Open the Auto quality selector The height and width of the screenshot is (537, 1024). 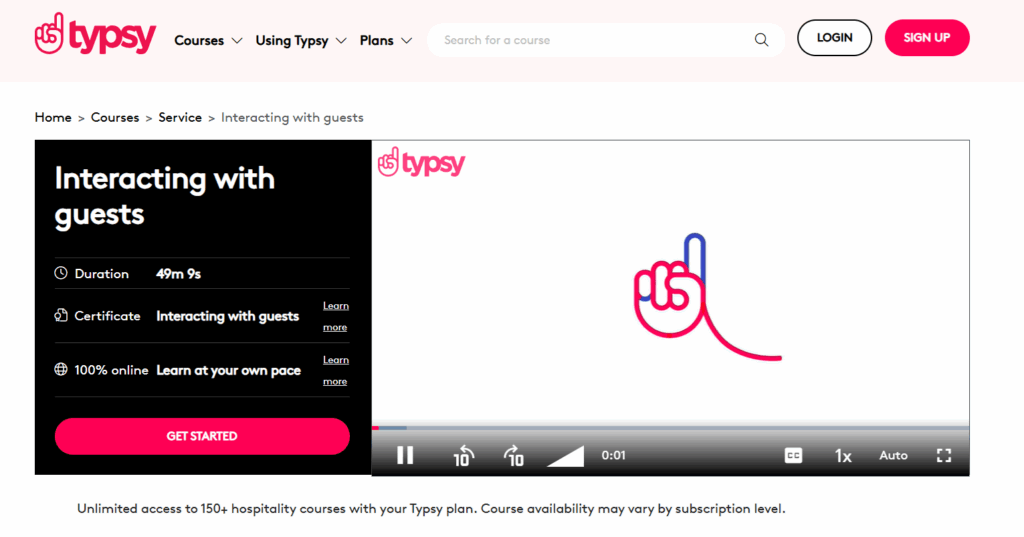(x=893, y=455)
